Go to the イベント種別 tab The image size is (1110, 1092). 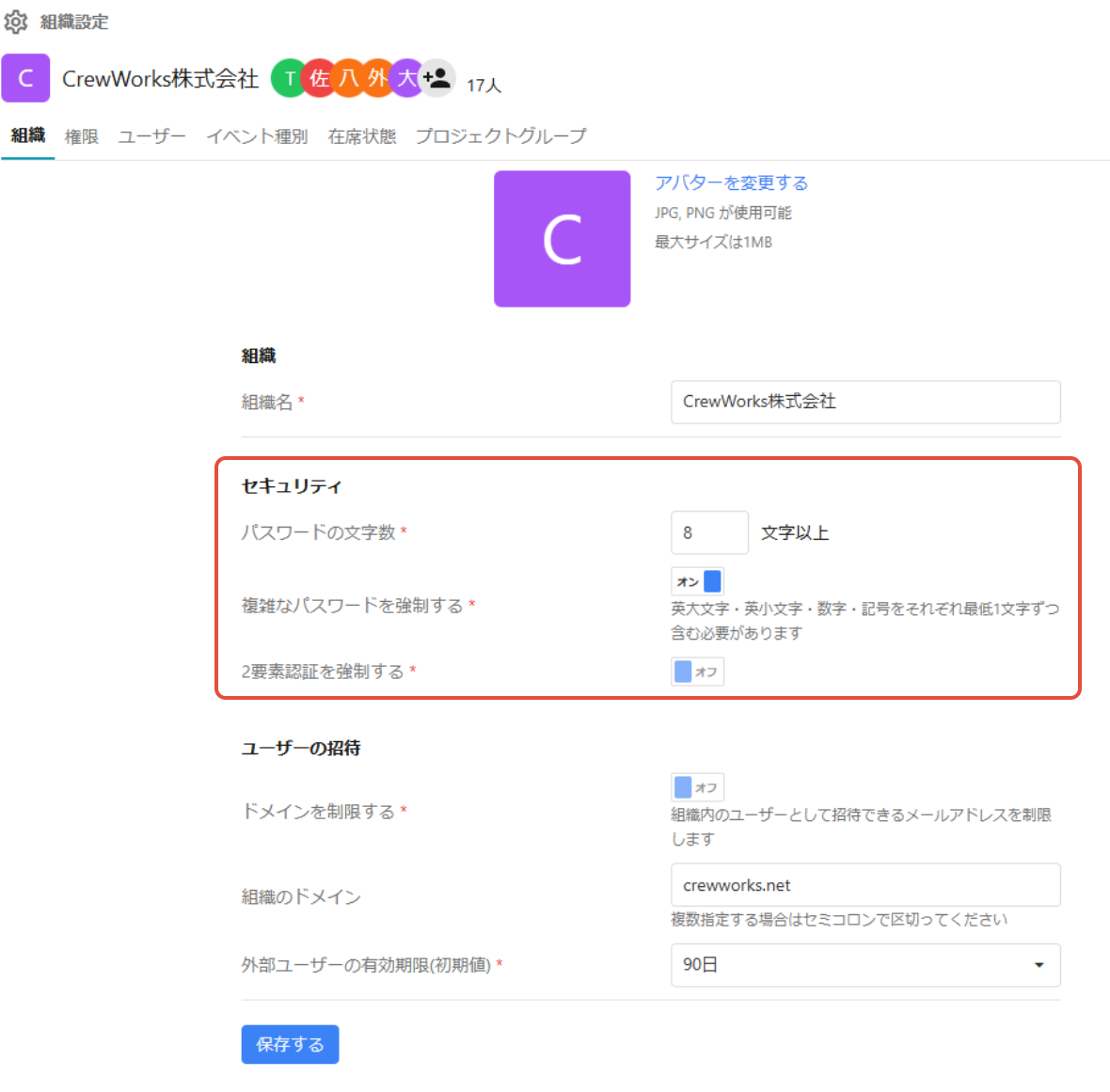(x=257, y=136)
